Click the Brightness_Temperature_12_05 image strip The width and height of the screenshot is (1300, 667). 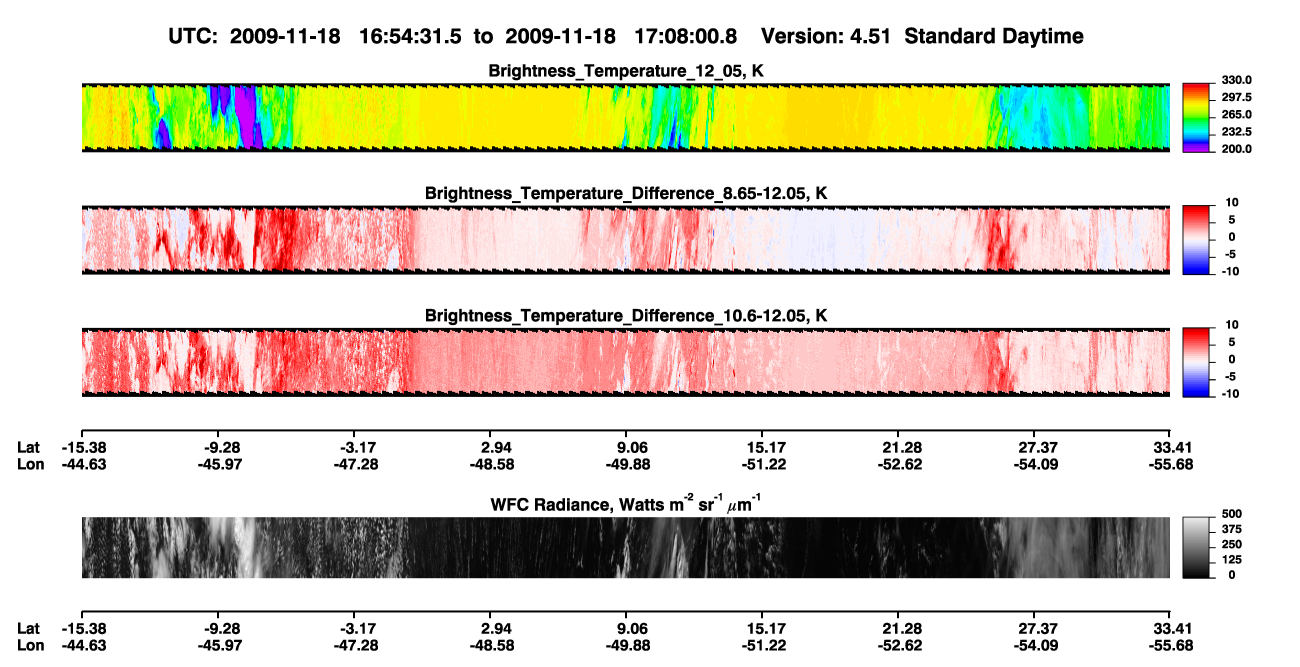(x=625, y=117)
